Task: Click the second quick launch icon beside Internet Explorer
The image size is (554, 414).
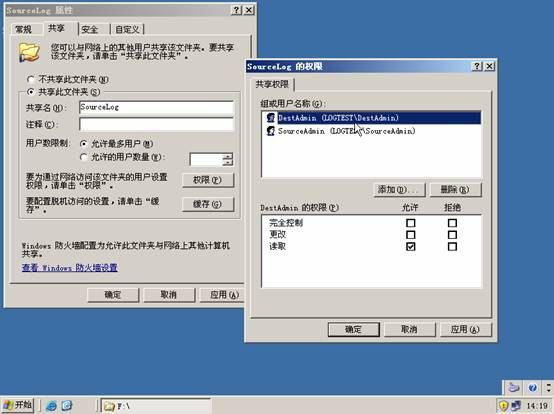Action: tap(67, 406)
